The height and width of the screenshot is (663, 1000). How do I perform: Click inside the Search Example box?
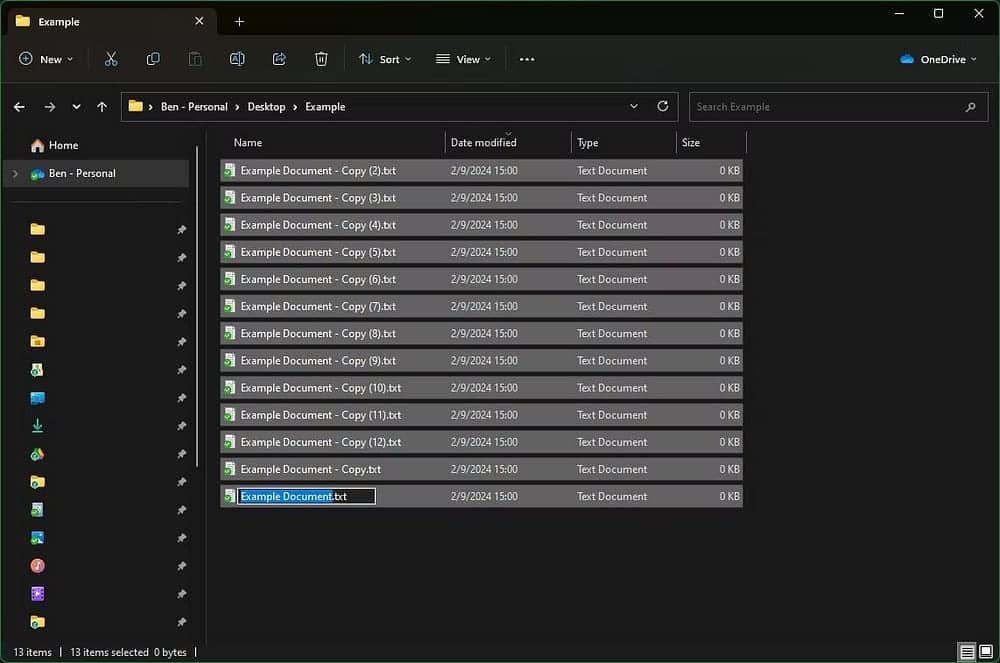click(838, 107)
